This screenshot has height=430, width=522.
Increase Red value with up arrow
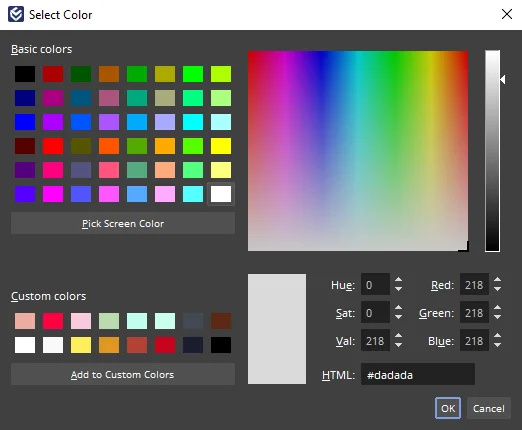tap(497, 281)
